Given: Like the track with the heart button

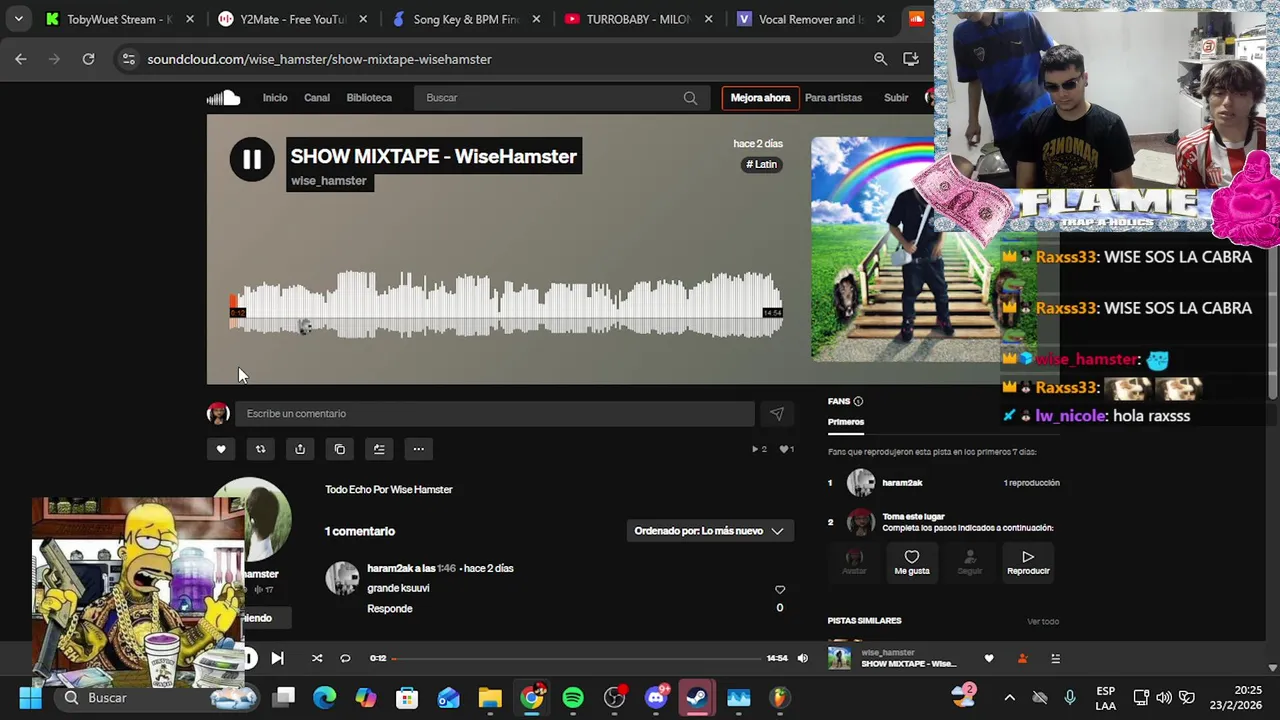Looking at the screenshot, I should pos(221,449).
